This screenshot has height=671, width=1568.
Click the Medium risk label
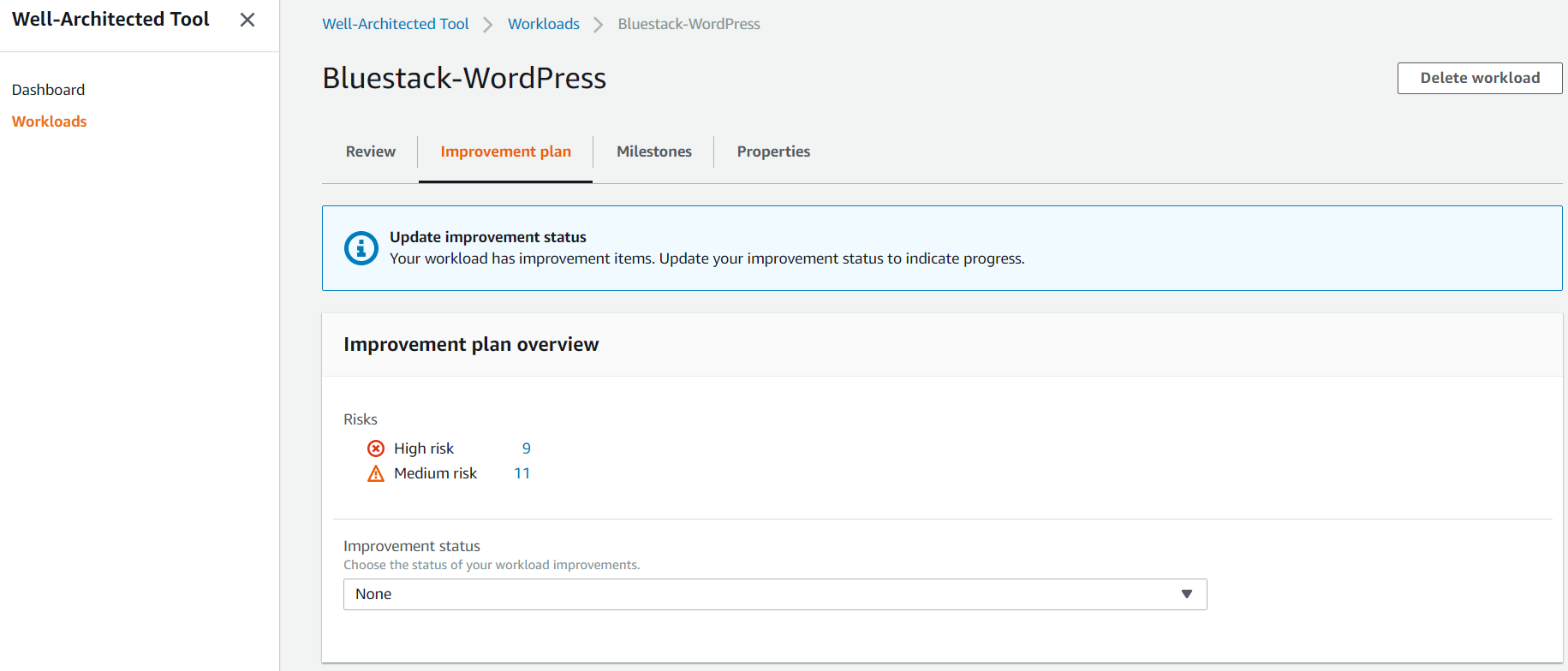(435, 473)
